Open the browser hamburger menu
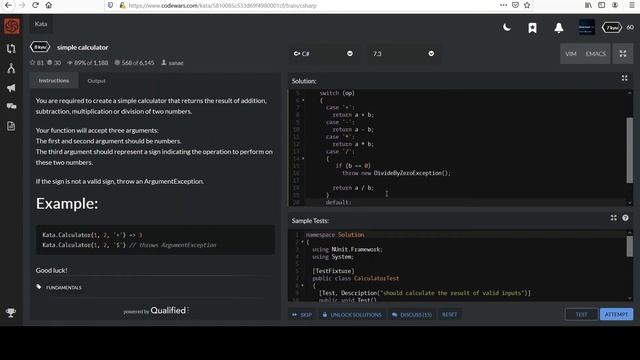 [631, 5]
